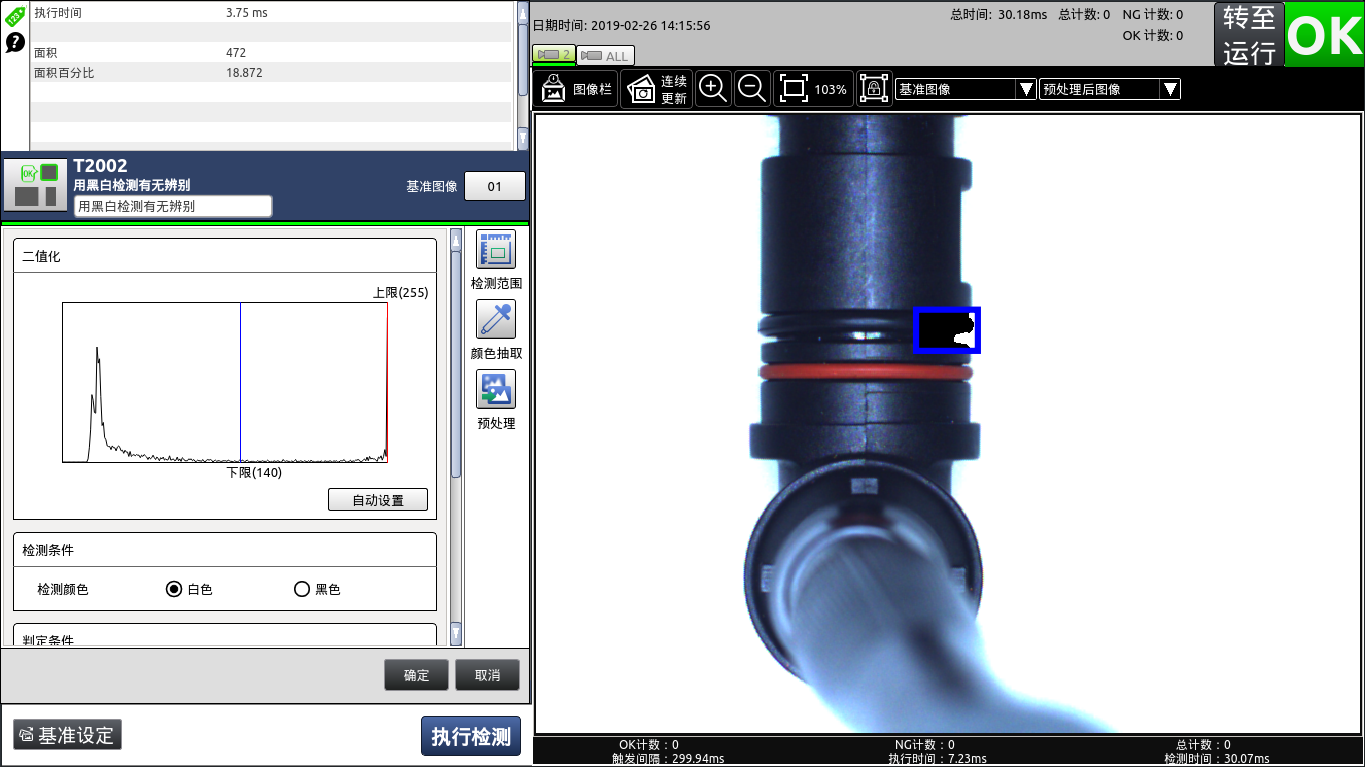This screenshot has width=1365, height=767.
Task: Switch to the ALL cameras tab
Action: 605,56
